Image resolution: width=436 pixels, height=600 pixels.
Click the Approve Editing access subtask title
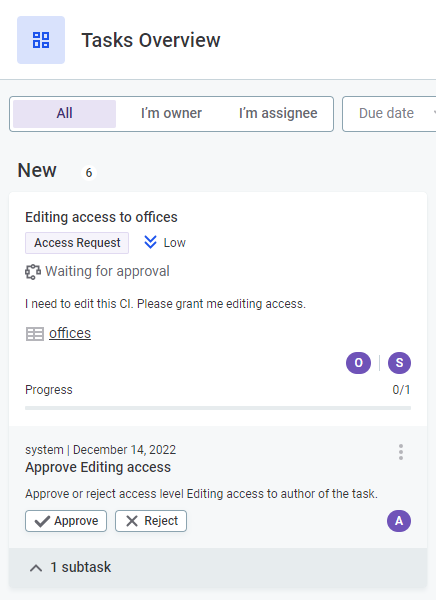point(98,468)
